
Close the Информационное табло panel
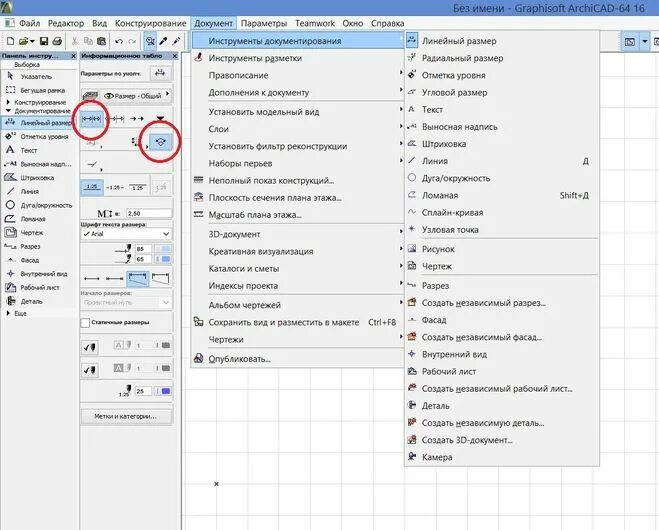tap(175, 56)
